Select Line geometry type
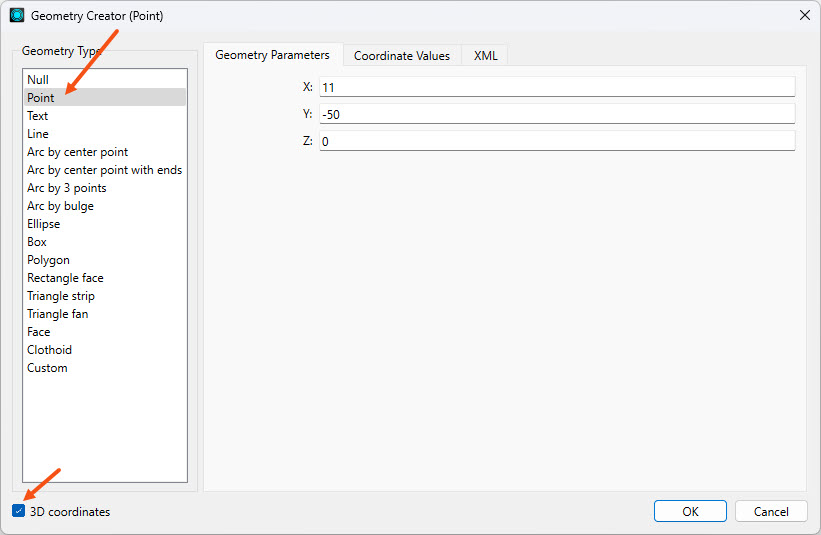Viewport: 821px width, 535px height. [x=105, y=133]
